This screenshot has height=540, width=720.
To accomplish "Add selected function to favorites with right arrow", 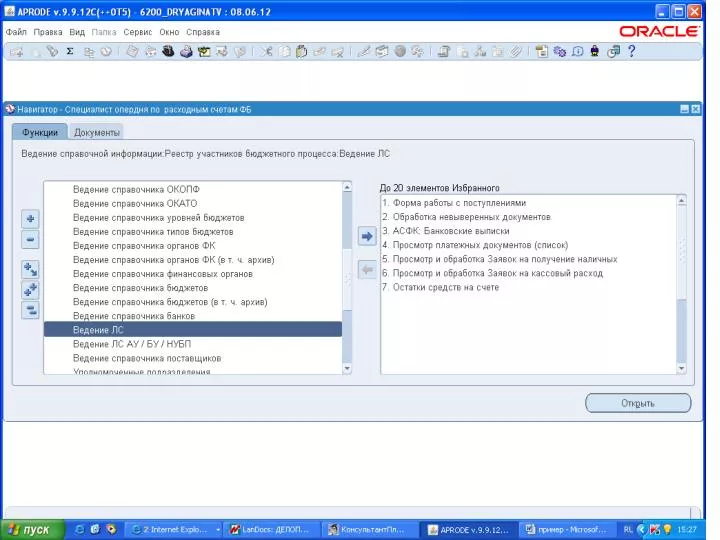I will [367, 236].
